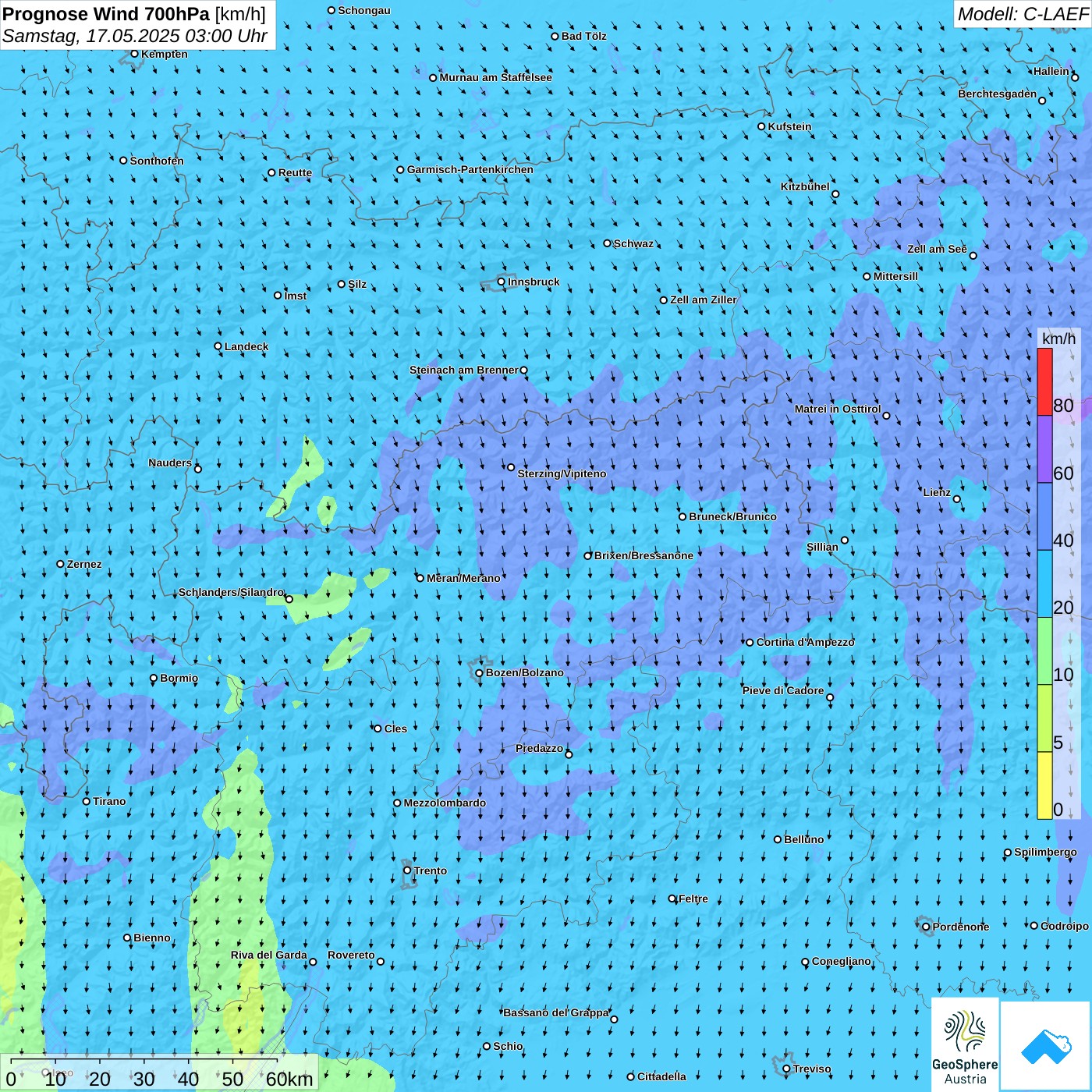1092x1092 pixels.
Task: Click the 'Samstag, 17.05.2025 03:00 Uhr' date text
Action: pos(135,36)
